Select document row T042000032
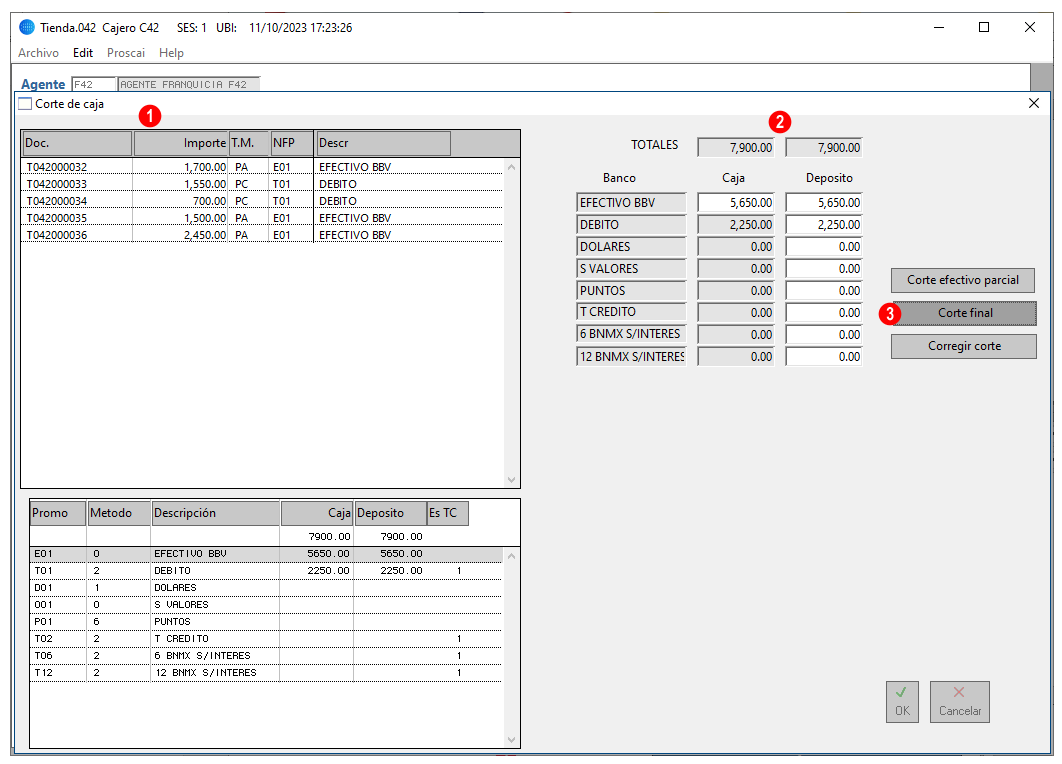Viewport: 1062px width, 764px height. tap(264, 167)
